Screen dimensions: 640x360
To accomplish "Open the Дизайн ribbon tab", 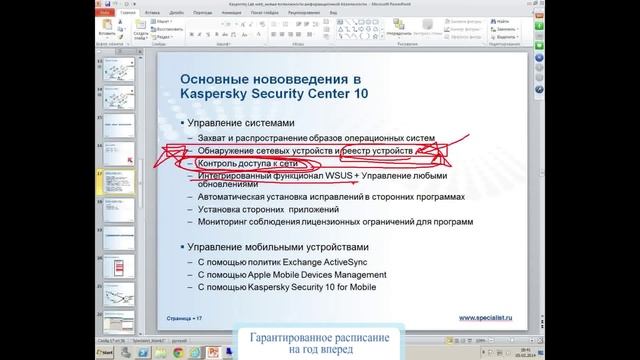I will [176, 13].
